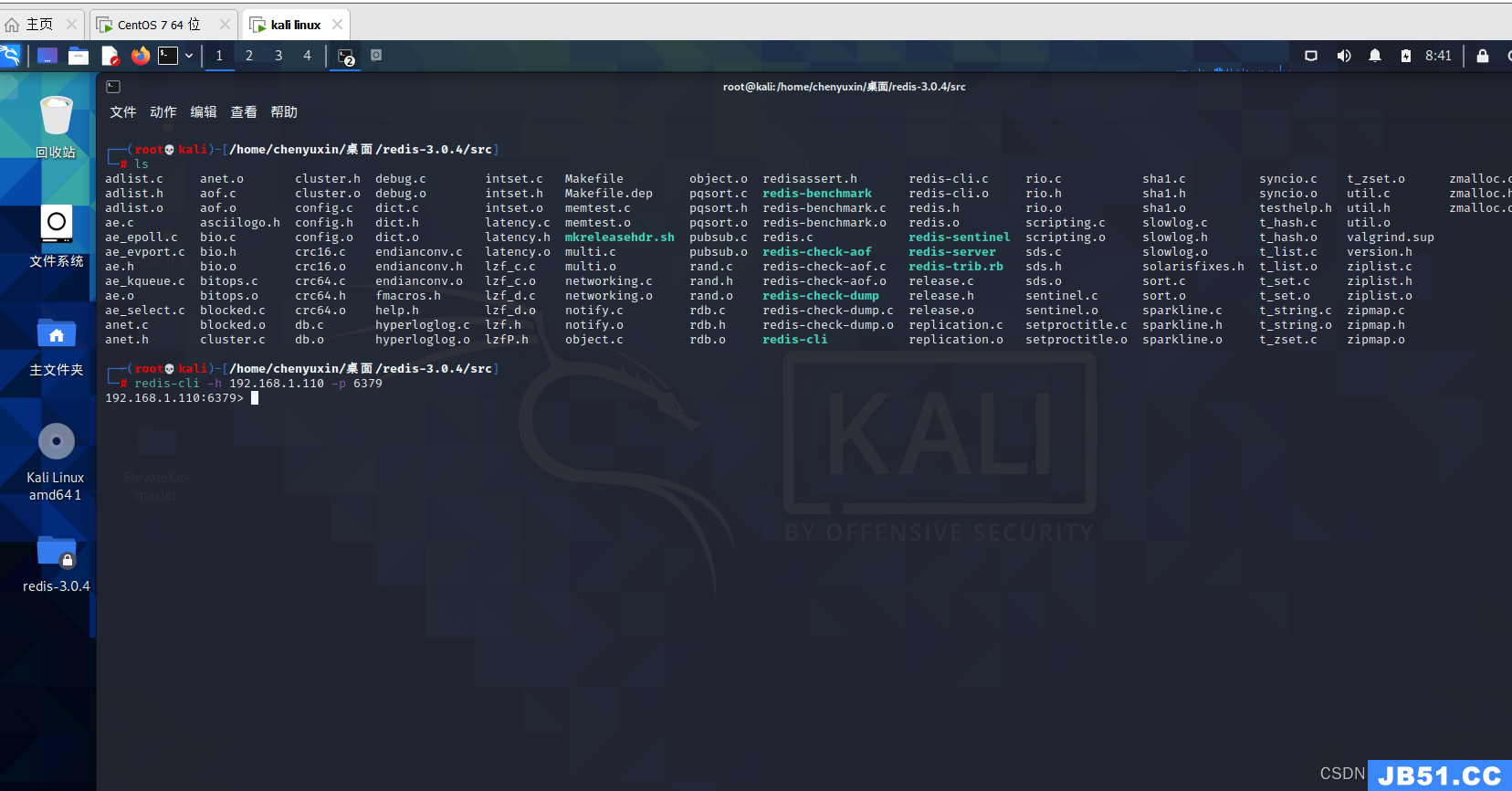Screen dimensions: 1512x791
Task: Click the hyperloglog.c filename
Action: [423, 325]
